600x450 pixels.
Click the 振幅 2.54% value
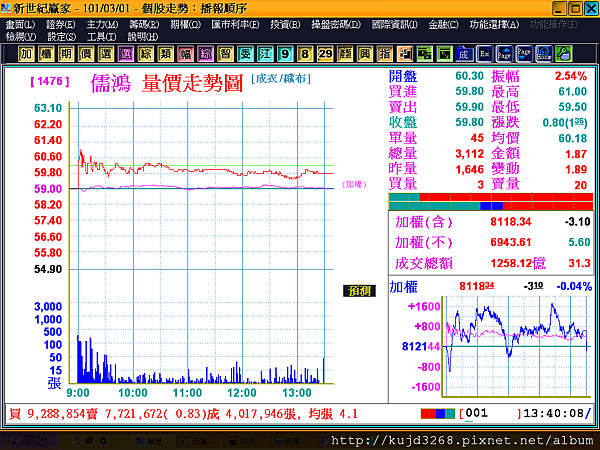571,76
